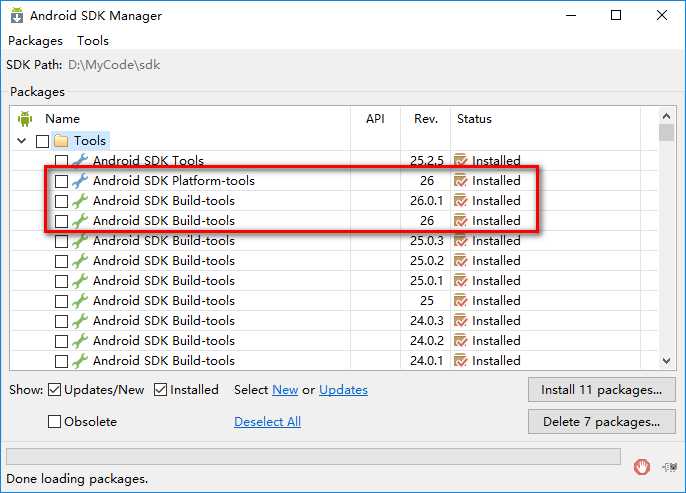Open the Packages menu
This screenshot has width=686, height=493.
[x=35, y=41]
